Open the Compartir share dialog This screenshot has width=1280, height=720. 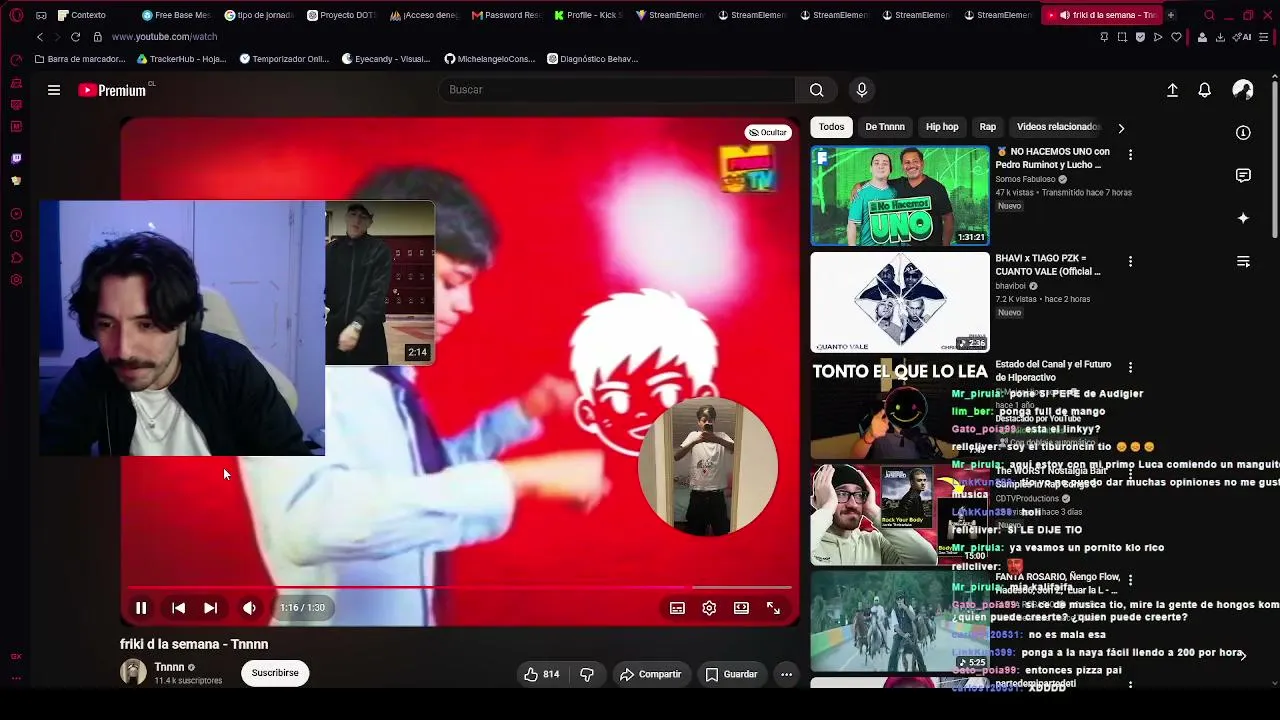click(x=650, y=674)
